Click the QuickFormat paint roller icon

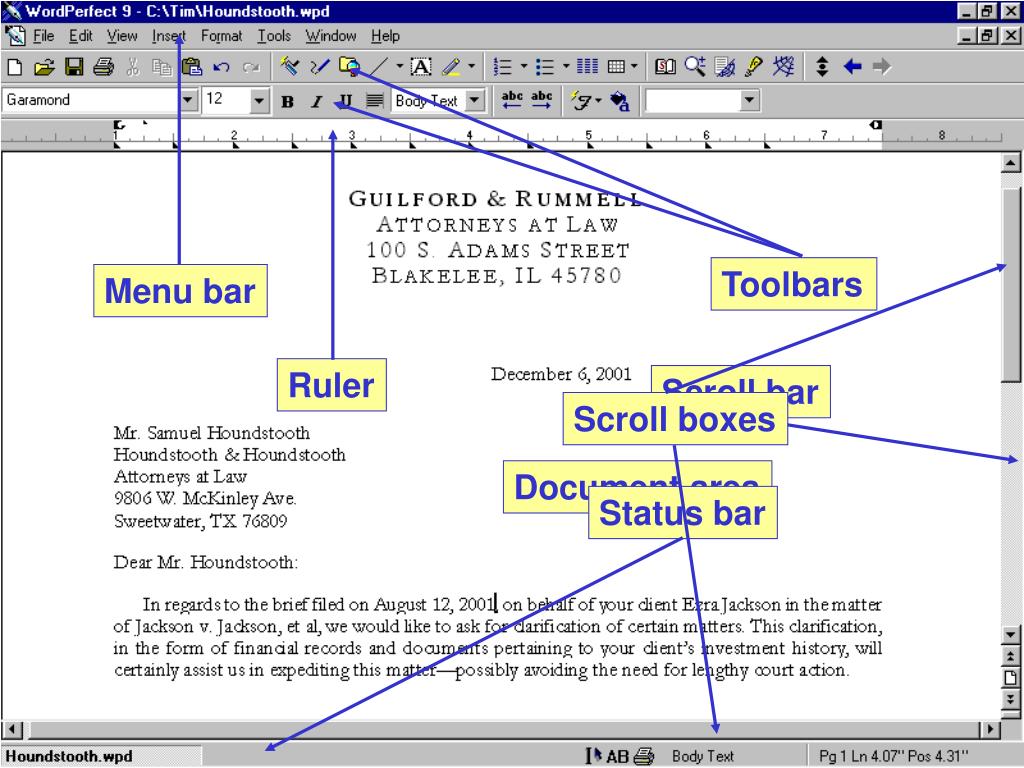point(289,67)
